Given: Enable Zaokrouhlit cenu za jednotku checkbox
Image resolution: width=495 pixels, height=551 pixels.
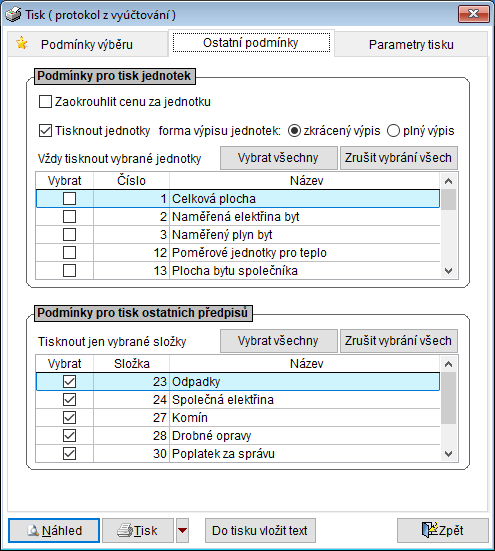Looking at the screenshot, I should [x=45, y=102].
